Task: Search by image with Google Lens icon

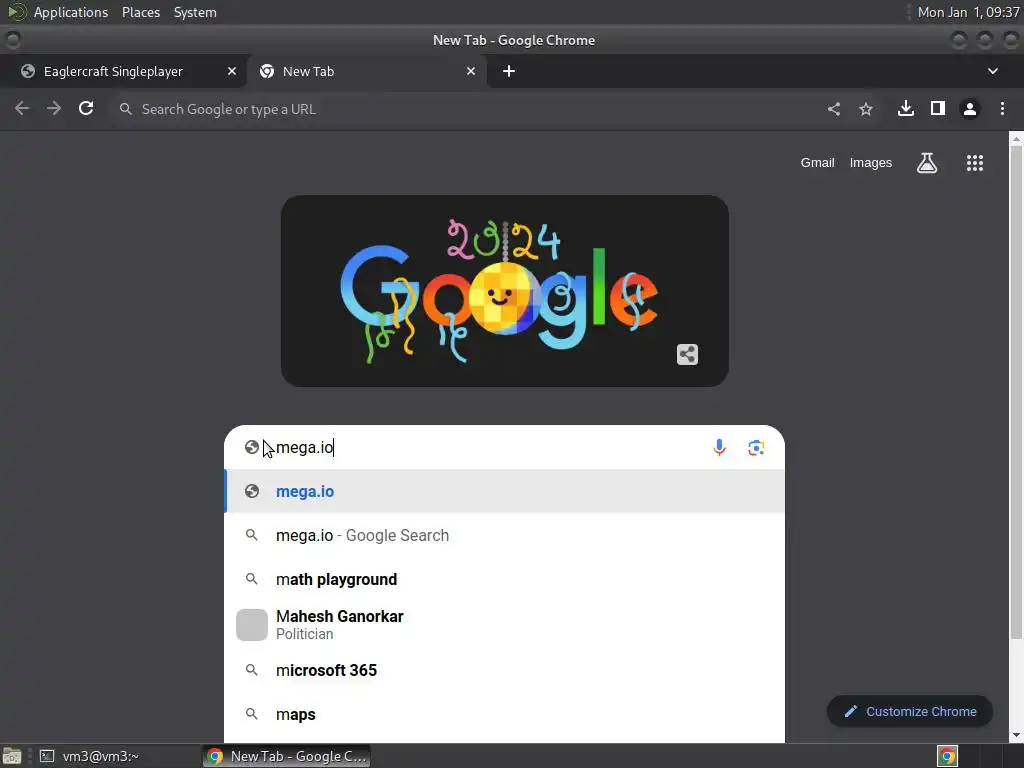Action: [x=756, y=447]
